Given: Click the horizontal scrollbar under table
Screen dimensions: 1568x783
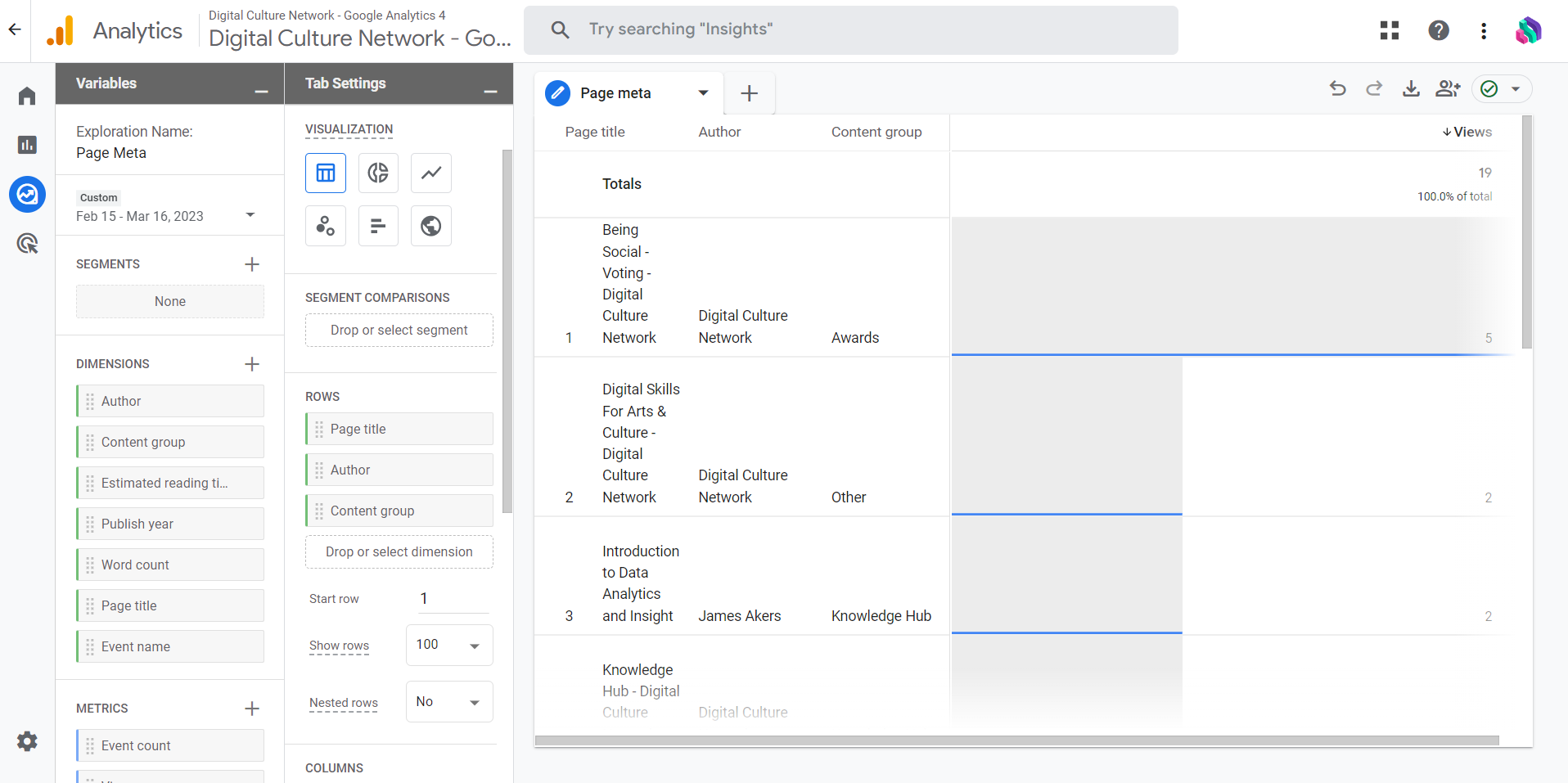Looking at the screenshot, I should click(x=1017, y=740).
